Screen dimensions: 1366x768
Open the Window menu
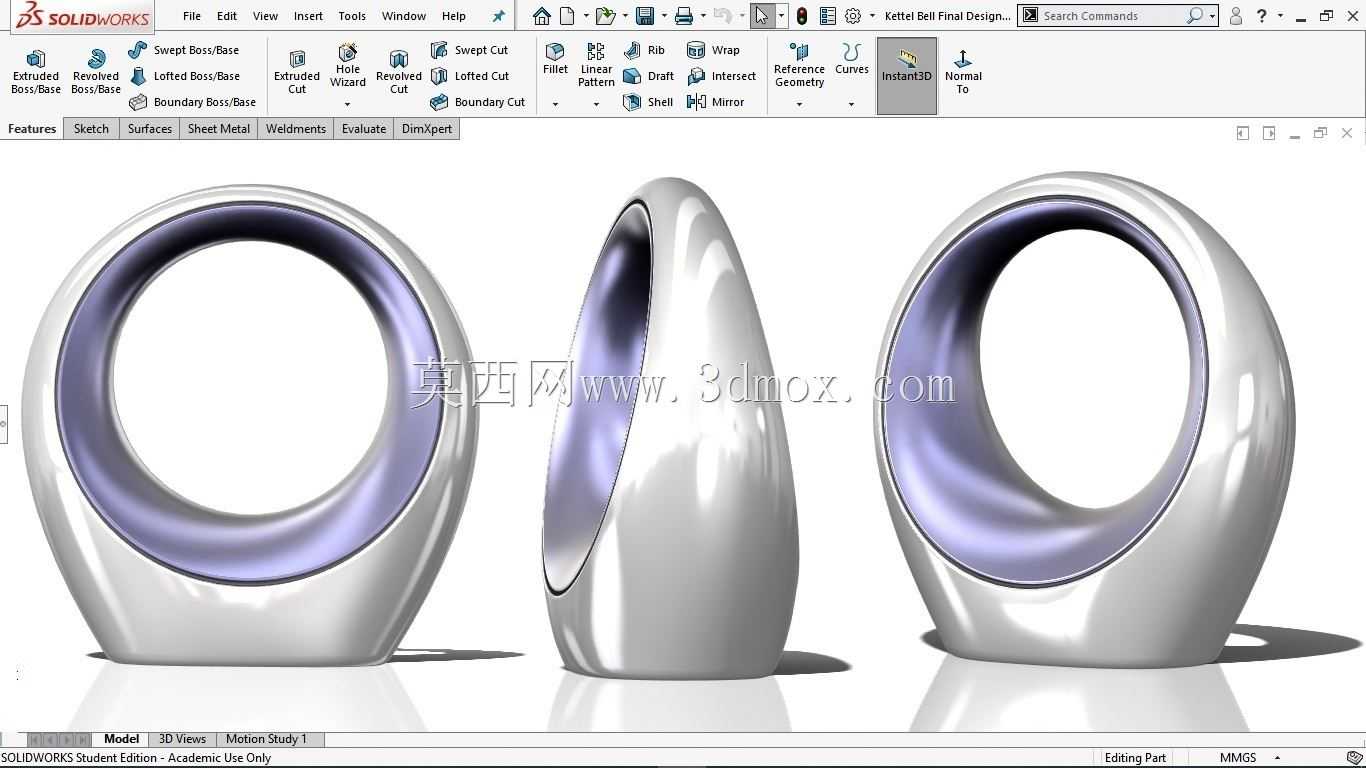pos(404,16)
